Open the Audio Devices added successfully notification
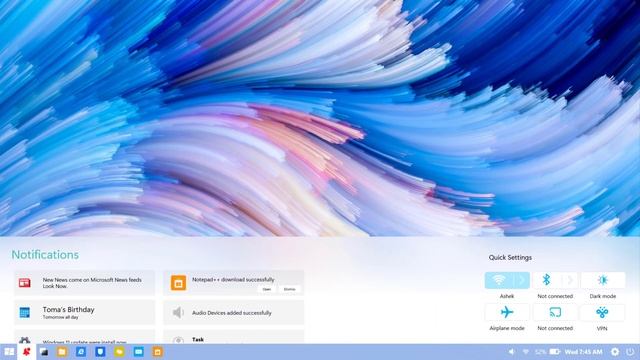 pos(233,313)
